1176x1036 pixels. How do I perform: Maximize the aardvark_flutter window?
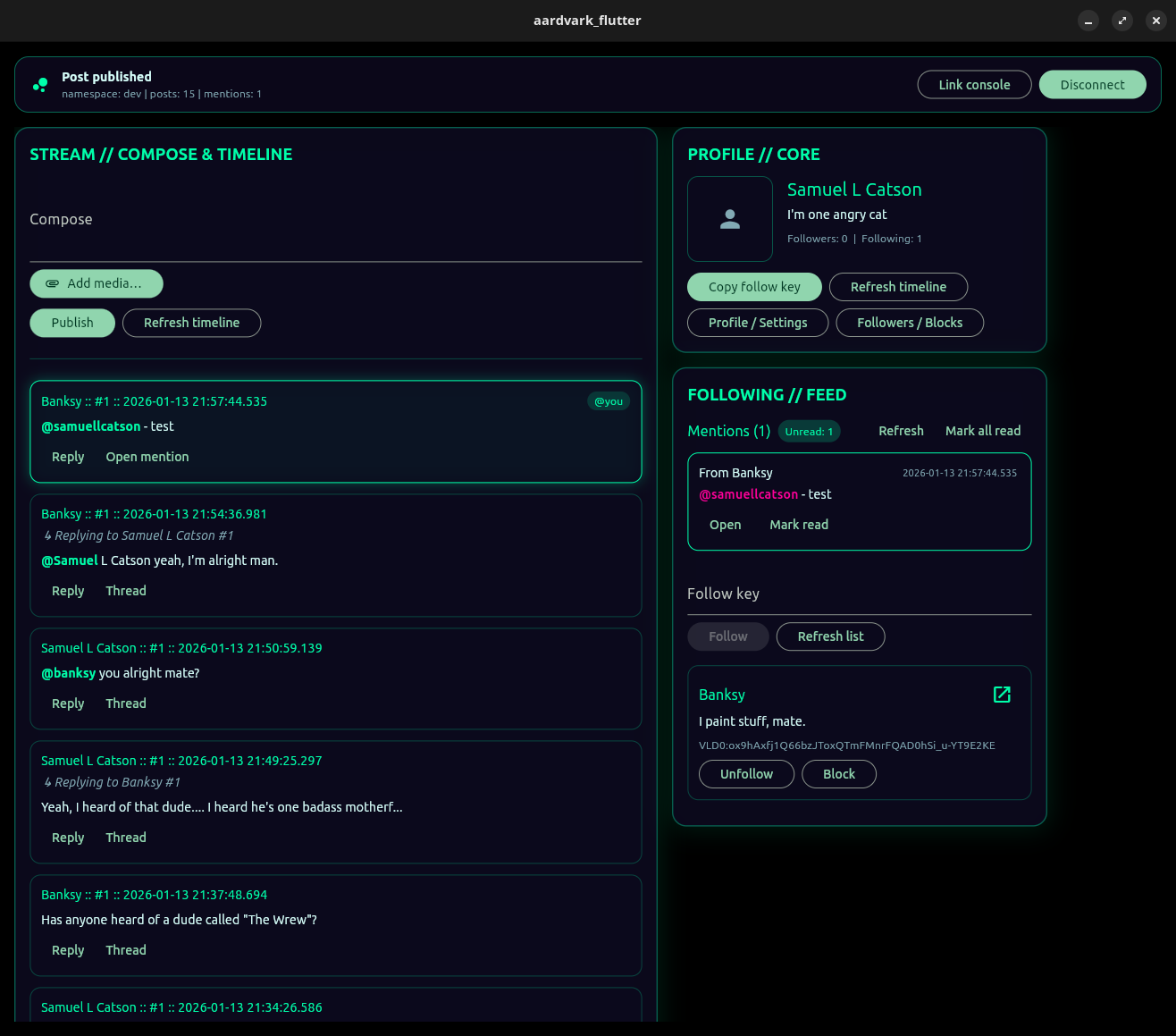[x=1122, y=21]
